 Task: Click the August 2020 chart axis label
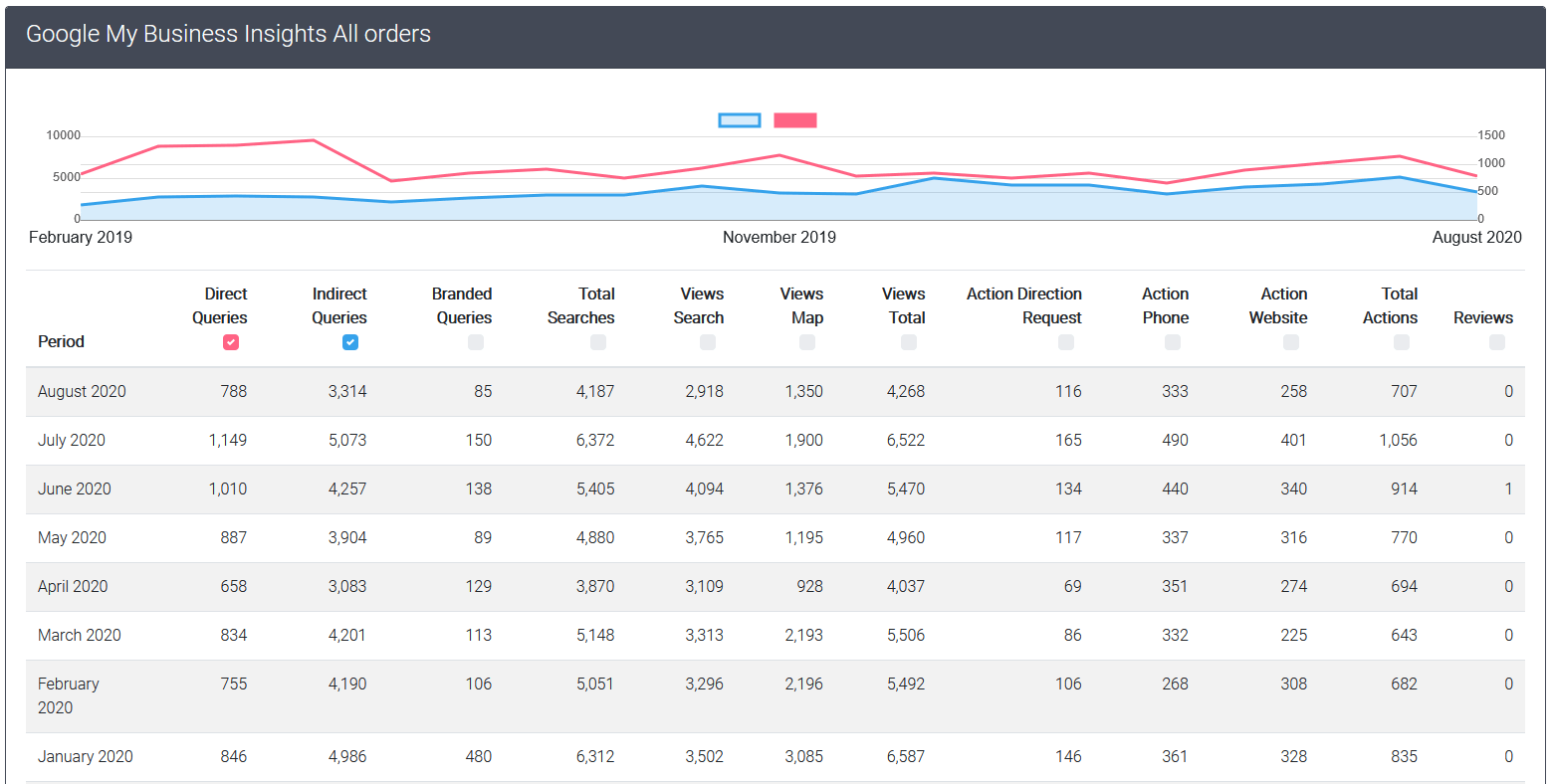1477,237
